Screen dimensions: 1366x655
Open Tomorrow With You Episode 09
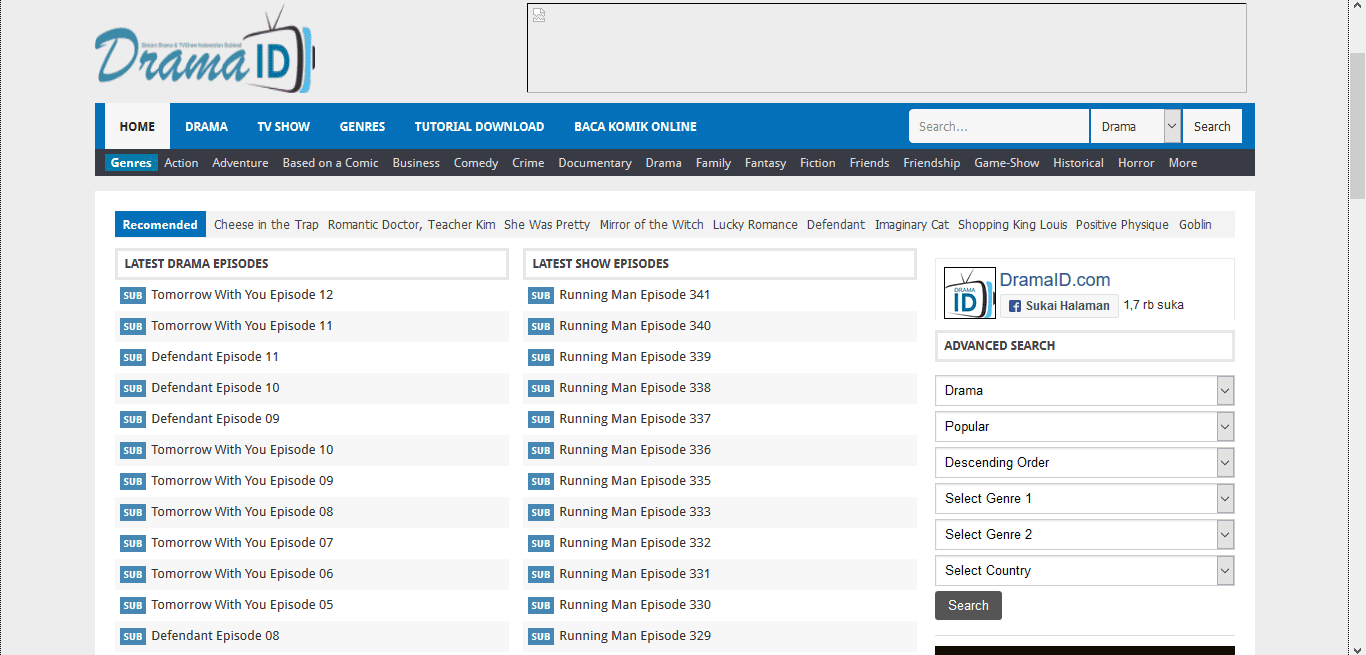[242, 481]
